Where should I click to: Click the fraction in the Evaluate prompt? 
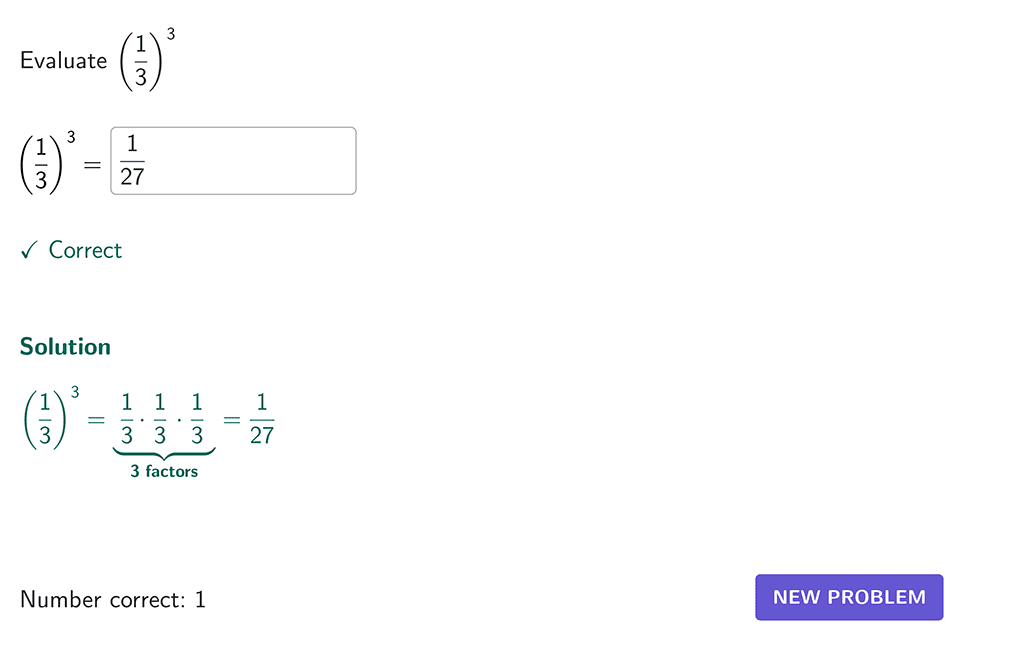coord(141,62)
